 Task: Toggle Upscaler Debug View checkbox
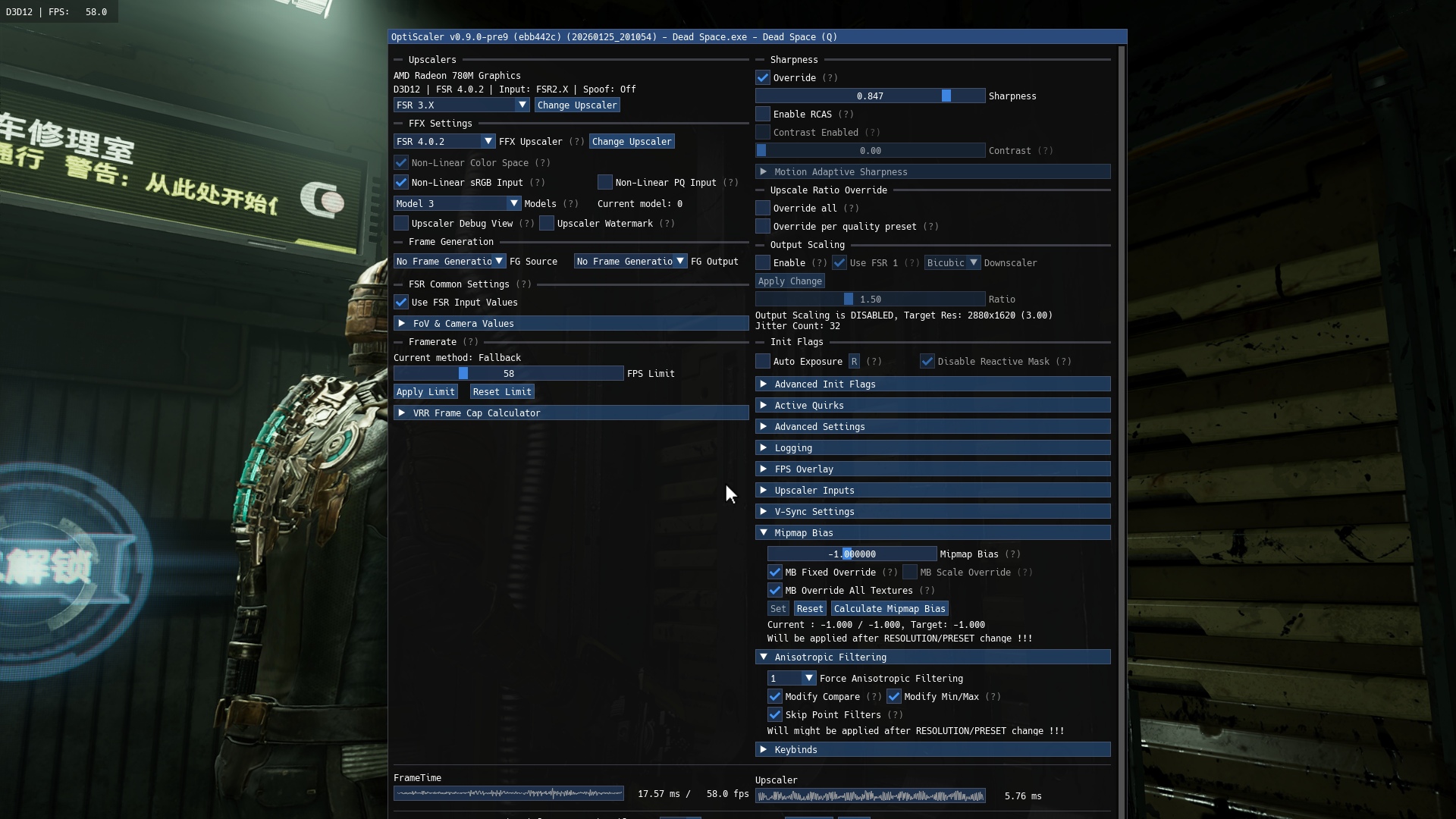tap(401, 224)
